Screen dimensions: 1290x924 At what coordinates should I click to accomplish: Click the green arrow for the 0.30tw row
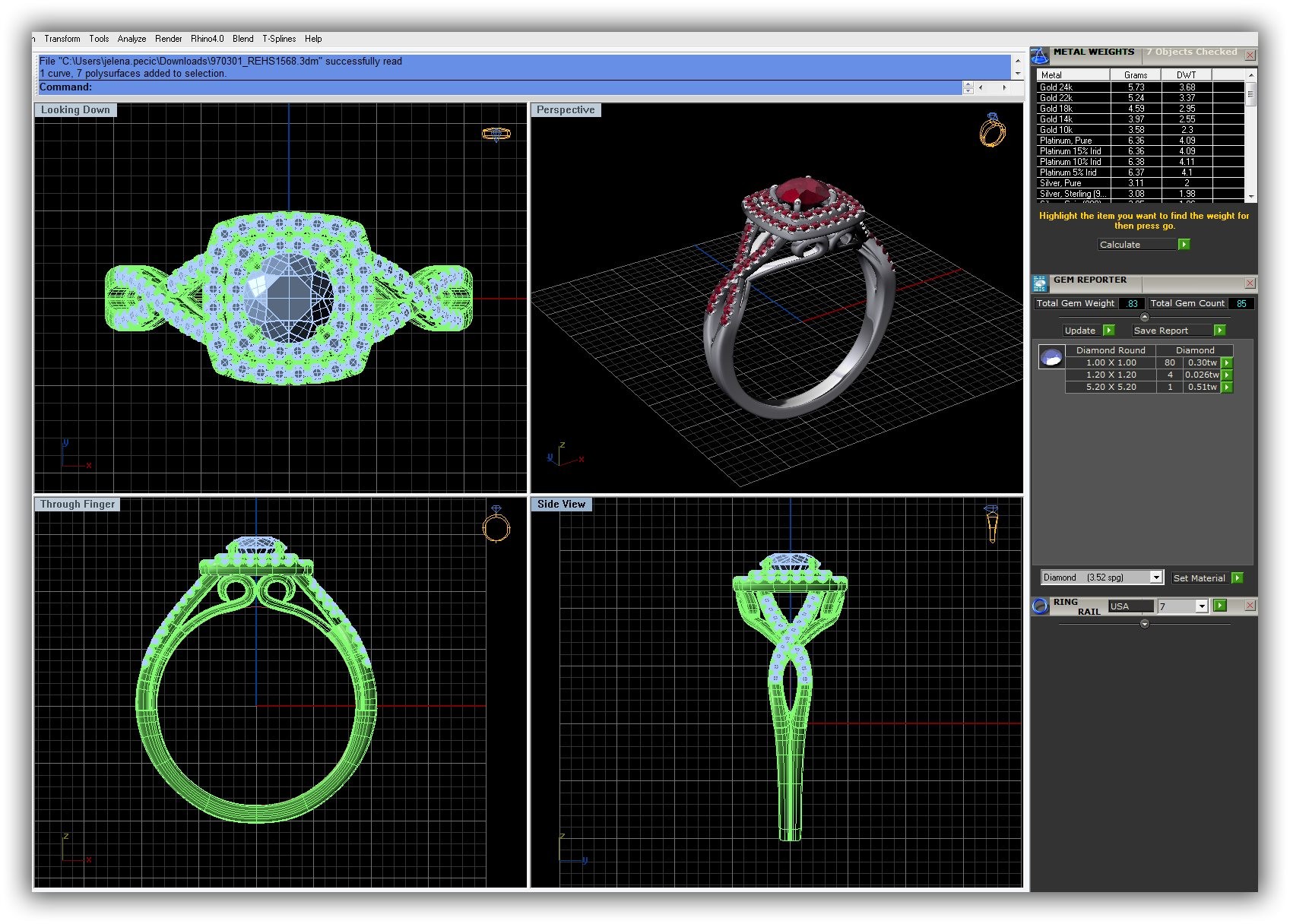(1226, 363)
